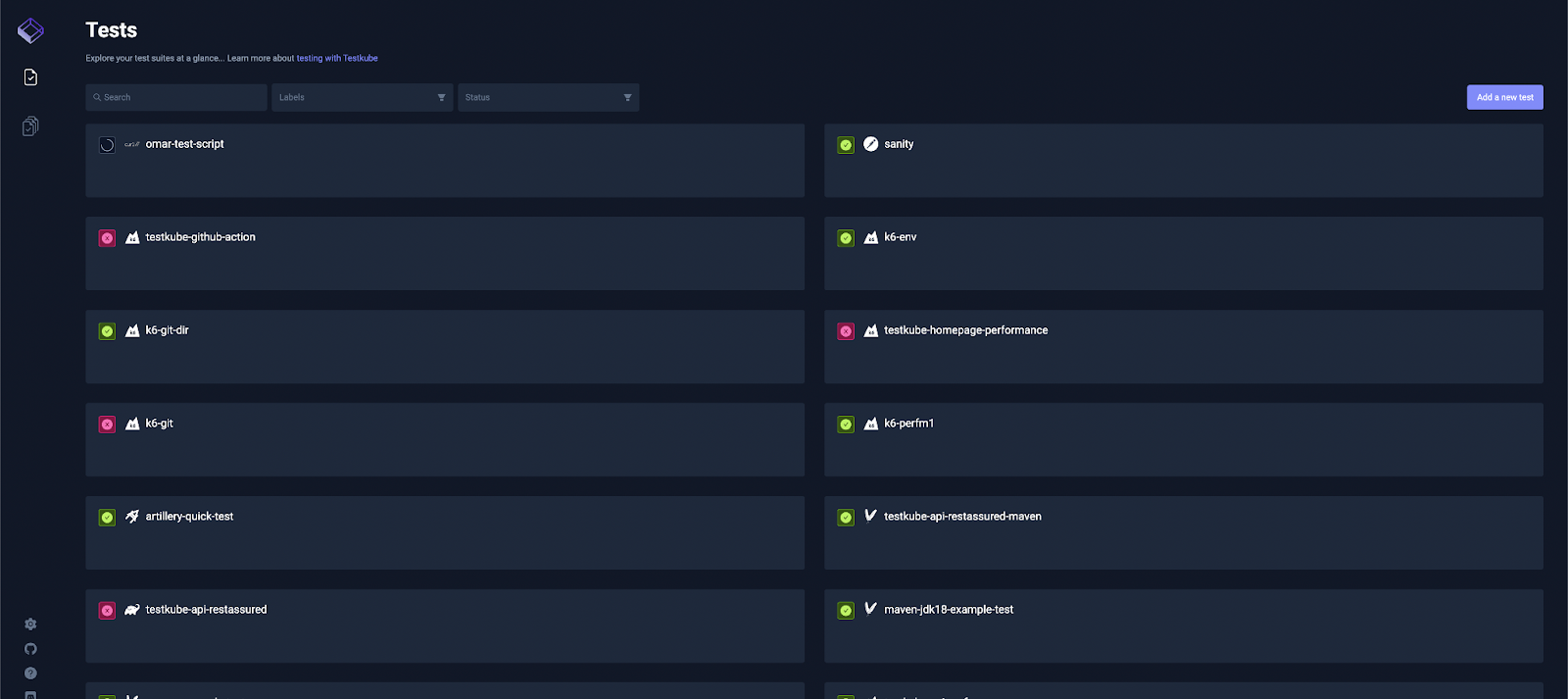
Task: Click the passed status icon on k6-perfm1
Action: tap(846, 424)
